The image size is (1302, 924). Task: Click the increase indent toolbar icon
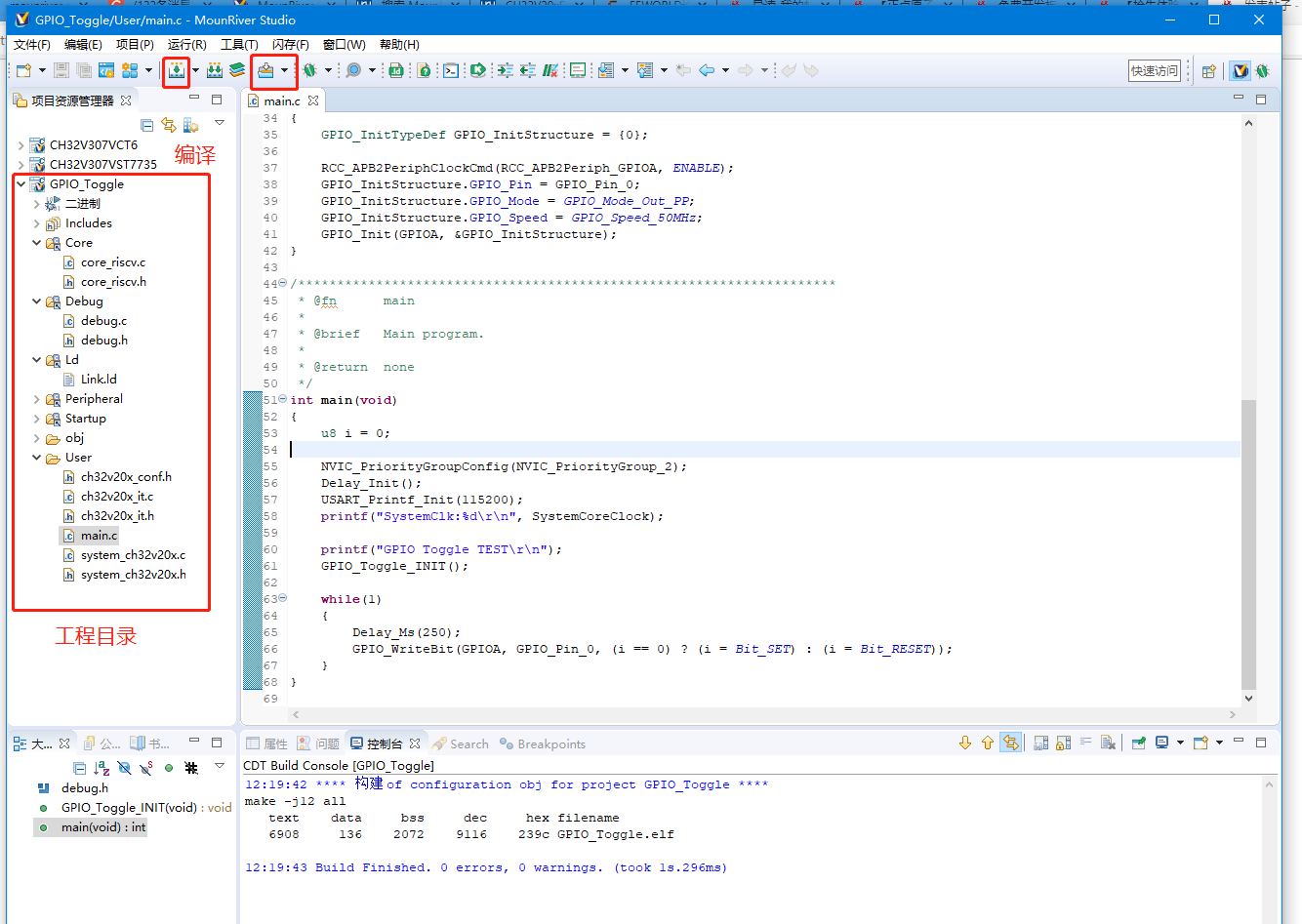click(x=505, y=70)
